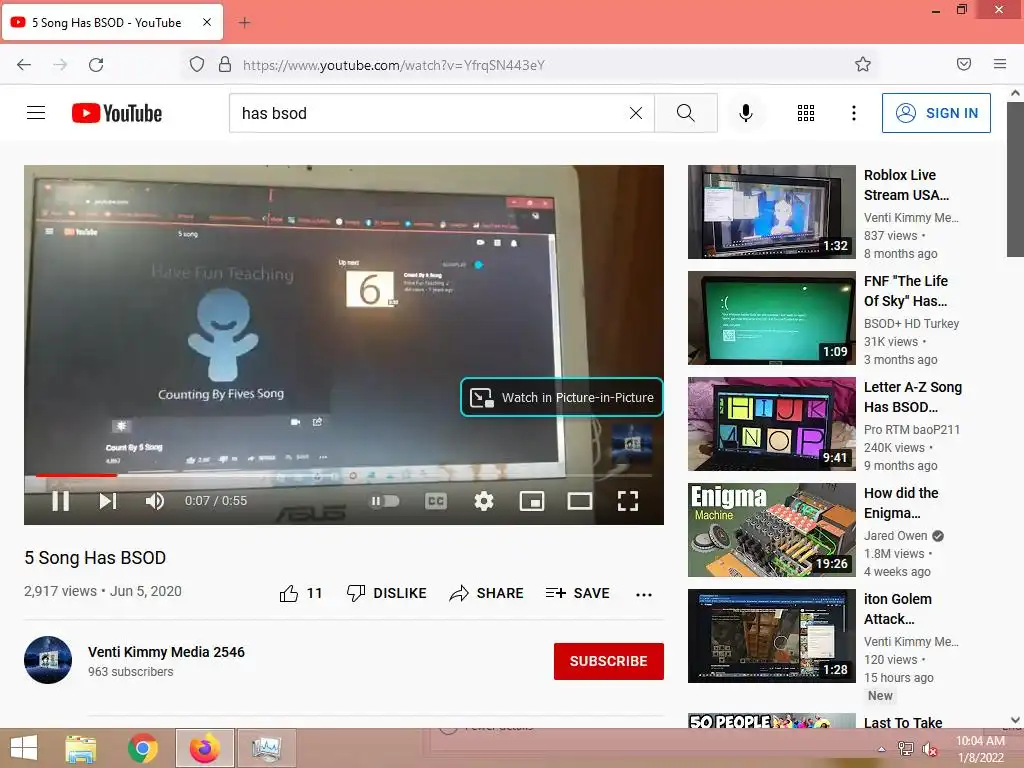Switch to miniplayer mode
This screenshot has width=1024, height=768.
pos(532,501)
